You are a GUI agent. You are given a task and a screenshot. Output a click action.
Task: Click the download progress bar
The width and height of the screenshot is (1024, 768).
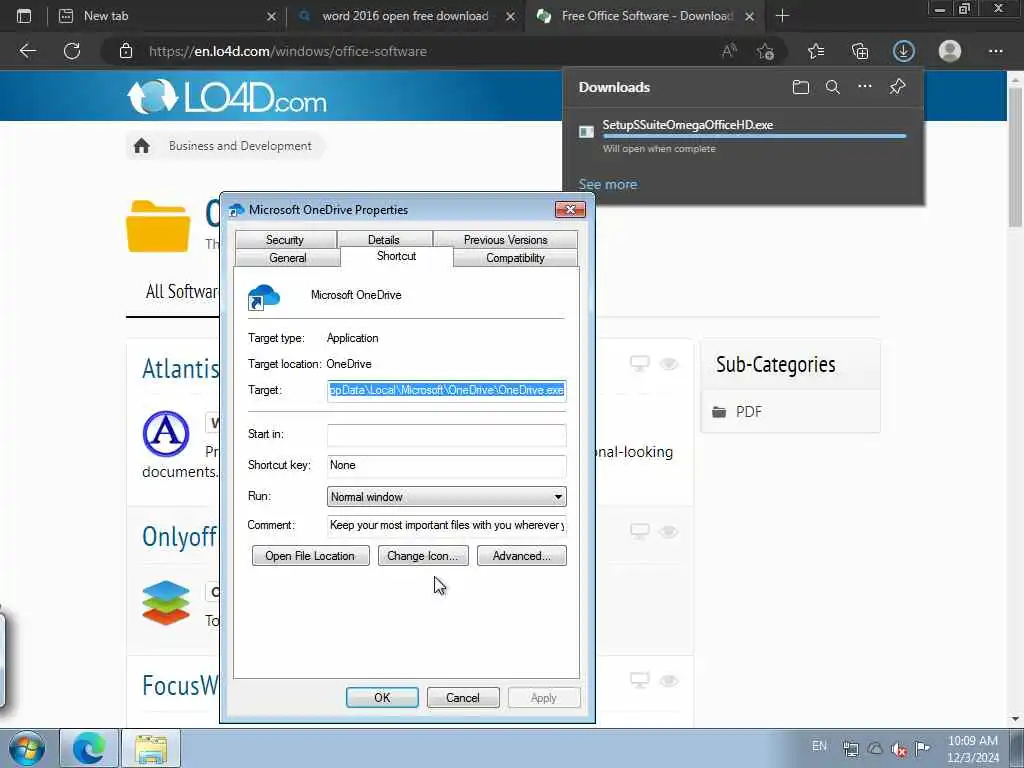[x=754, y=136]
